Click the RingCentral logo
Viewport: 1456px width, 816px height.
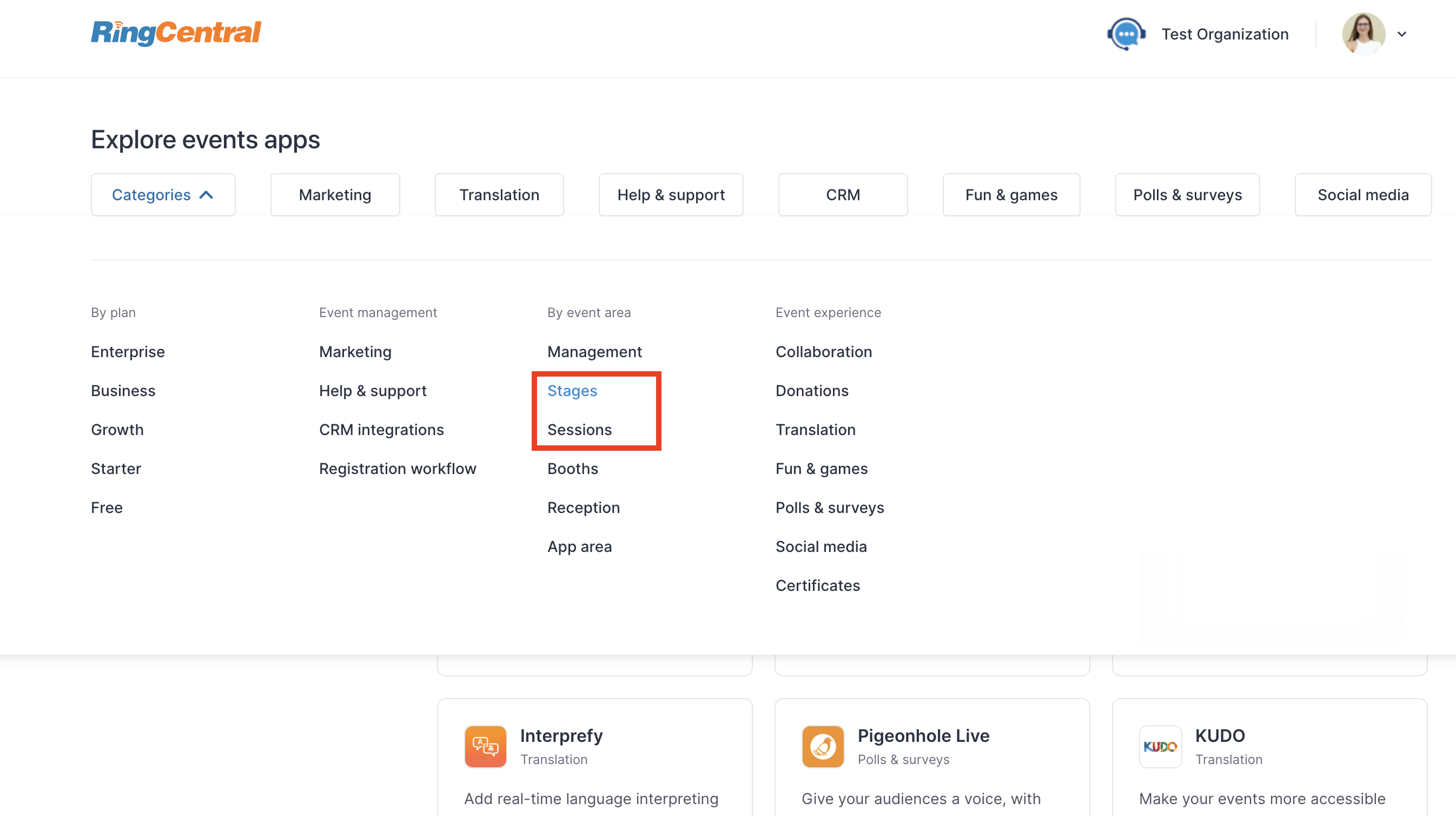coord(176,33)
